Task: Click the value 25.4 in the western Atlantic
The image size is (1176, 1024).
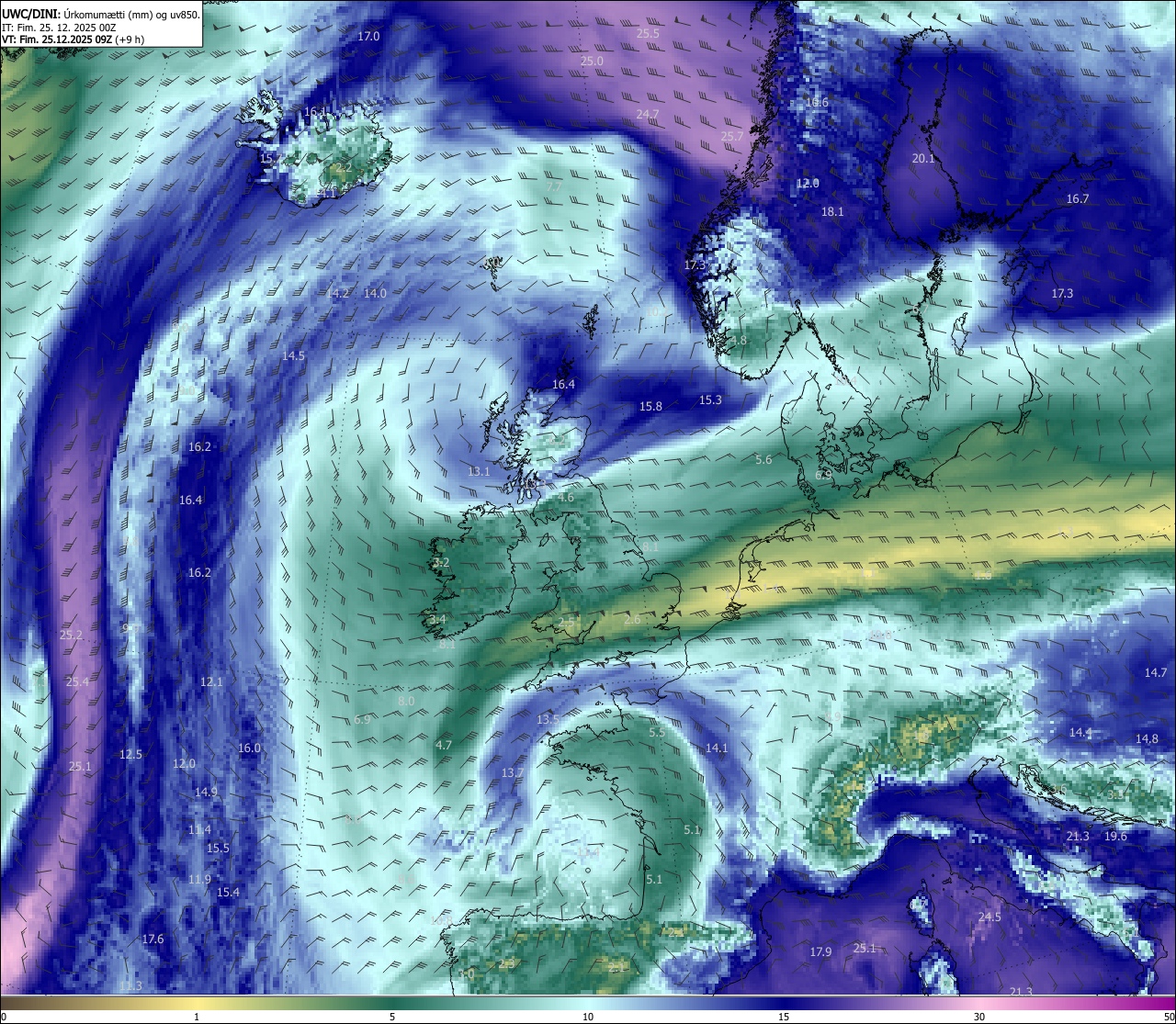Action: tap(77, 681)
